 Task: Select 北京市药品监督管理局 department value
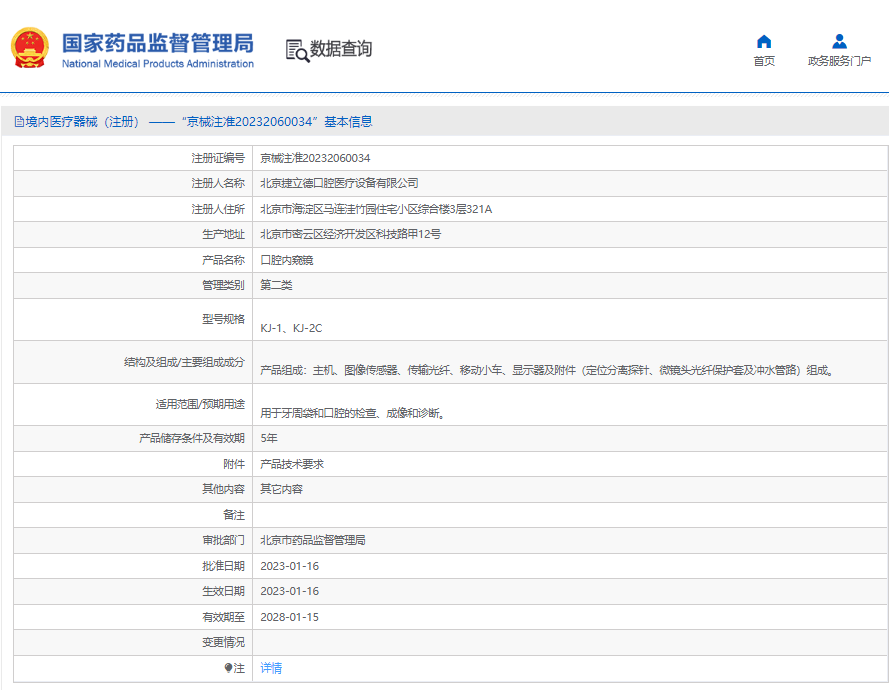point(312,540)
